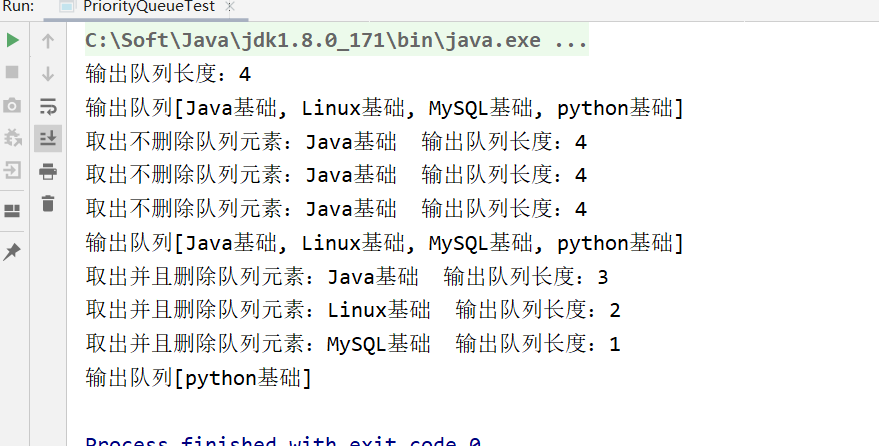
Task: Click the '输出队列[python基础]' line
Action: pyautogui.click(x=198, y=378)
